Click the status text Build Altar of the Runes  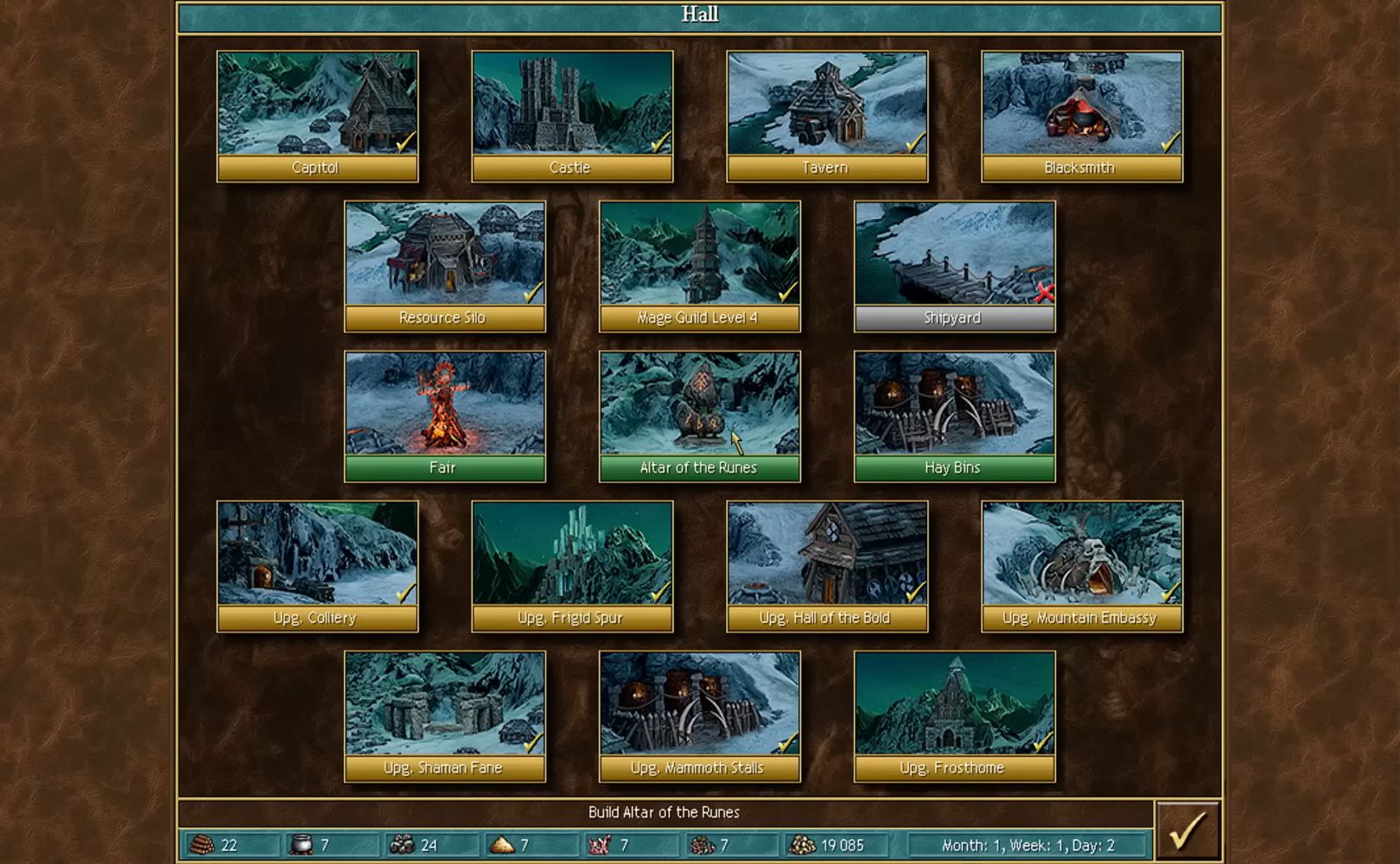(664, 812)
